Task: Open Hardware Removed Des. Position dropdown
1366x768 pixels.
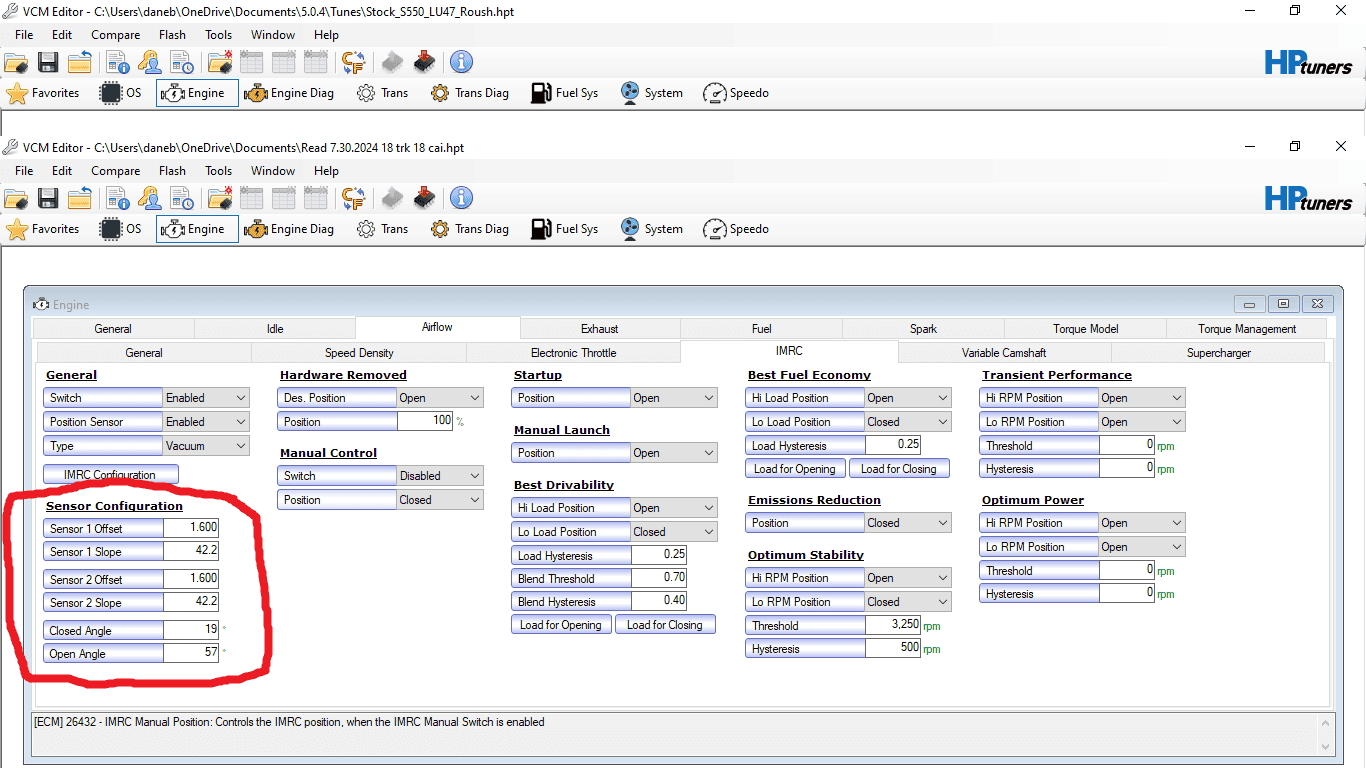Action: pyautogui.click(x=440, y=398)
